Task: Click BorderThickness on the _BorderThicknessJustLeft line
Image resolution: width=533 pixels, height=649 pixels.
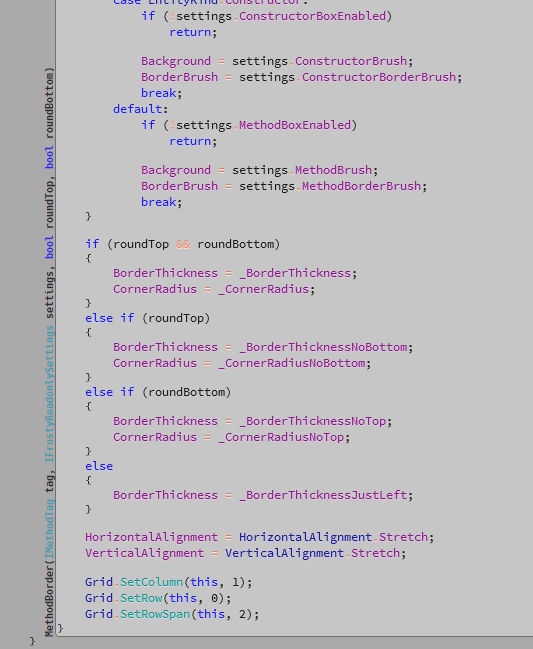Action: coord(166,495)
